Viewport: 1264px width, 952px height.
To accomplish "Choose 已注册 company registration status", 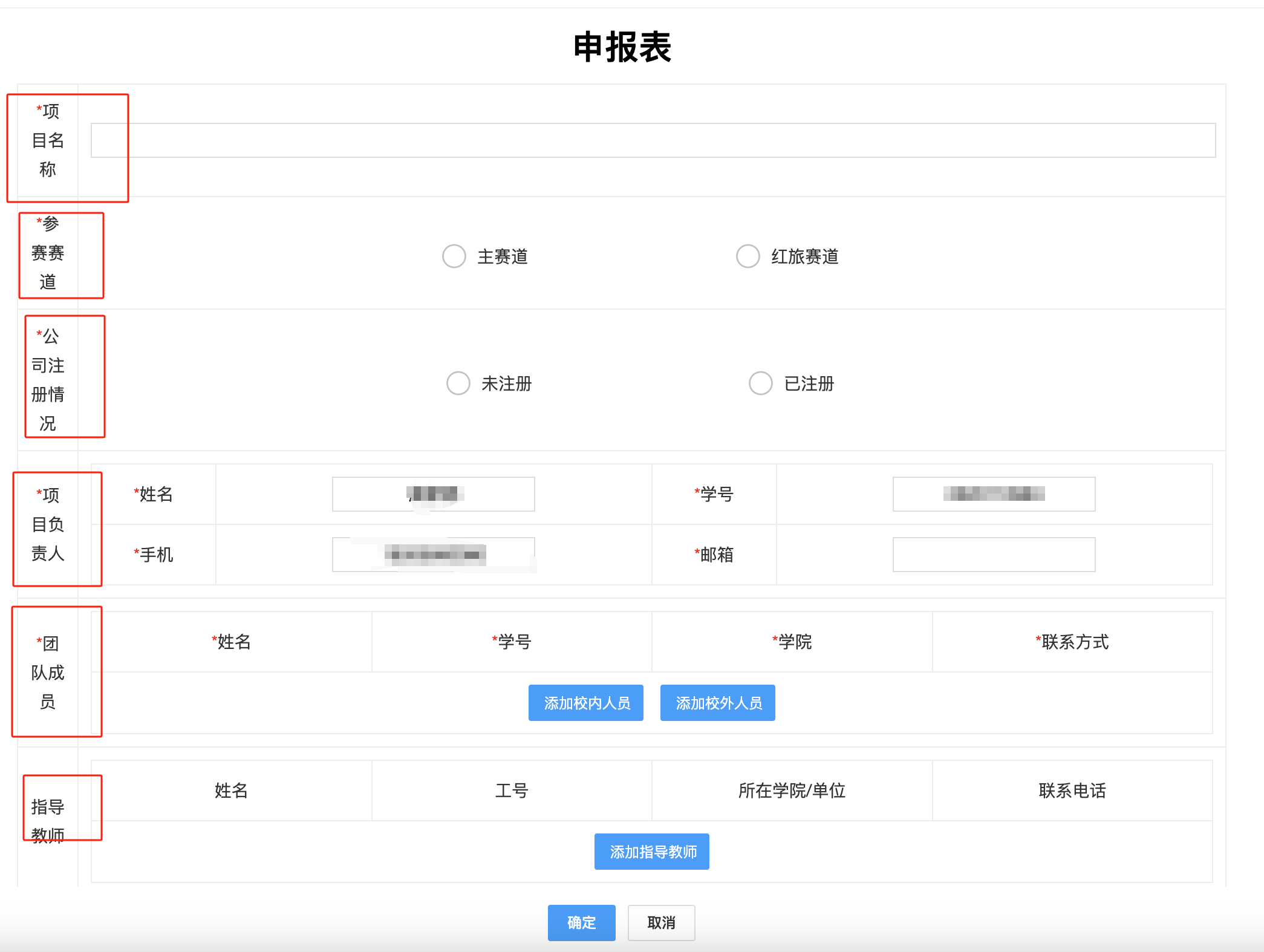I will point(760,383).
